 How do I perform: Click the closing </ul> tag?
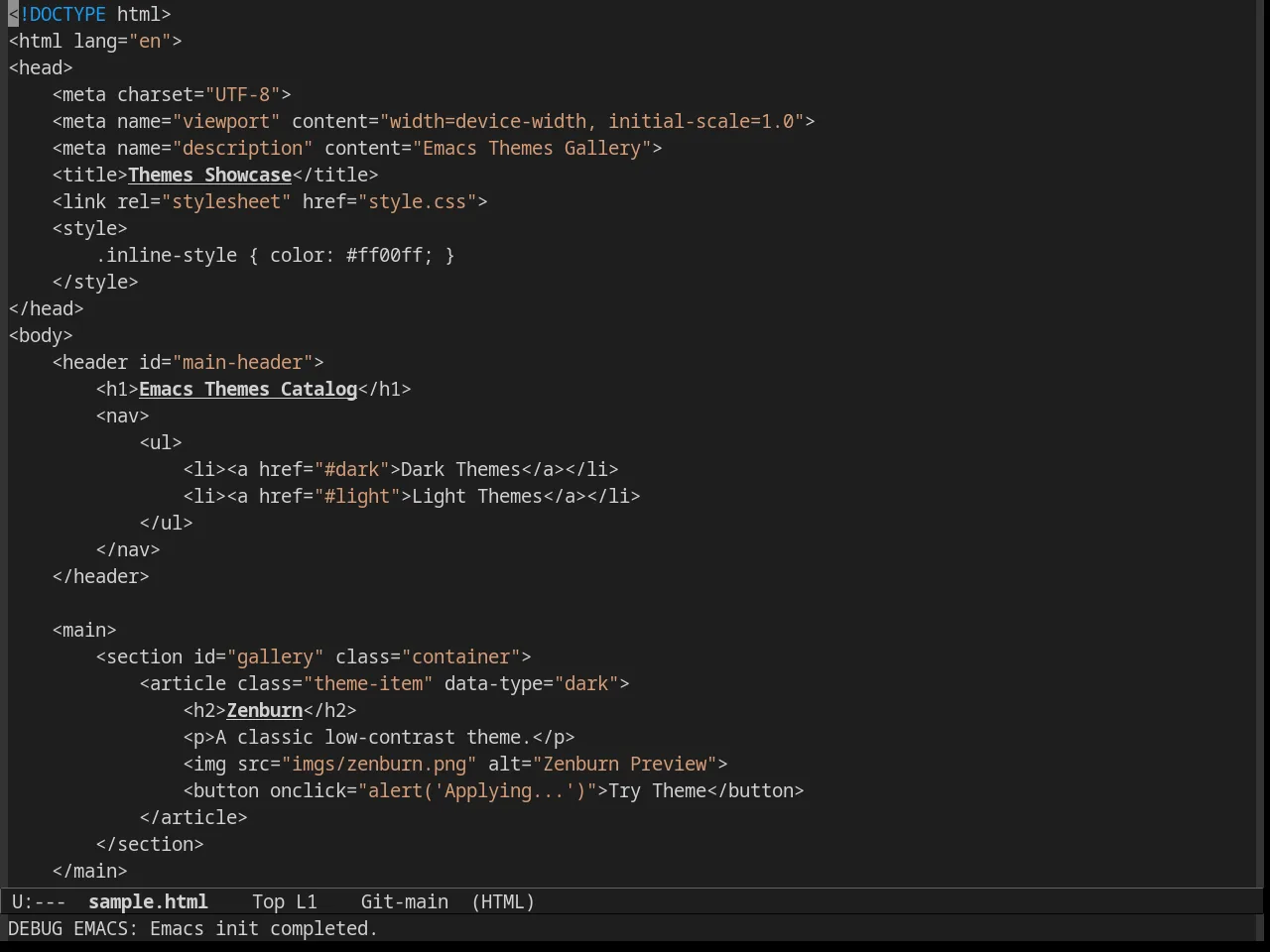click(166, 523)
